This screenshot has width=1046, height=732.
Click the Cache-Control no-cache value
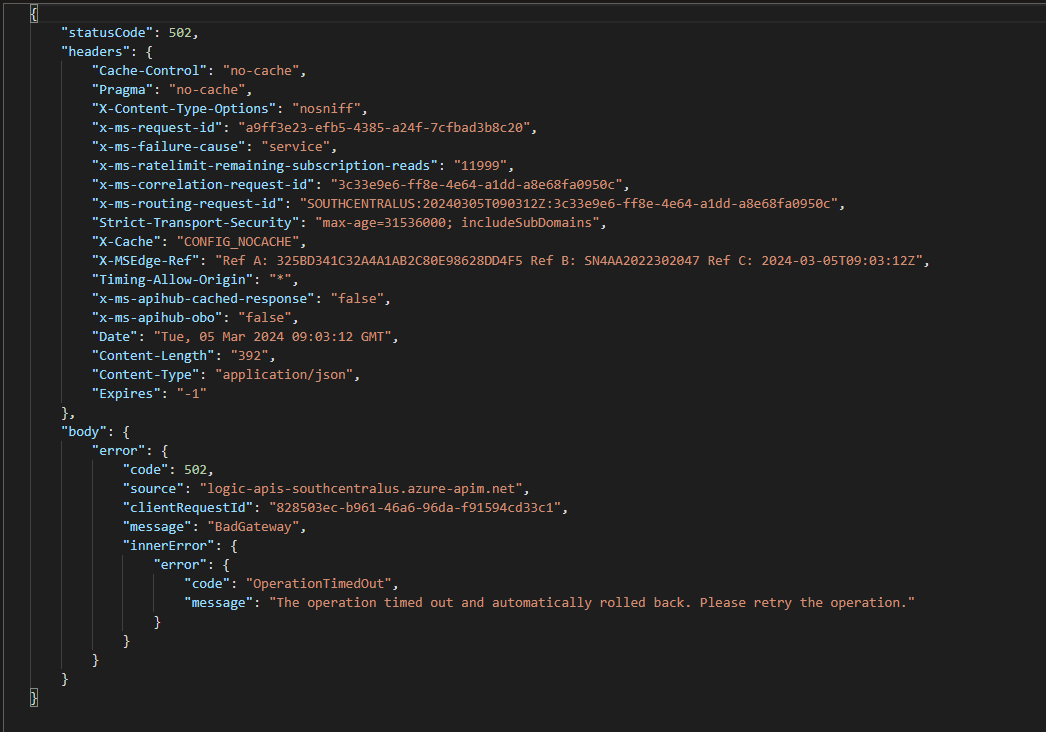click(262, 70)
